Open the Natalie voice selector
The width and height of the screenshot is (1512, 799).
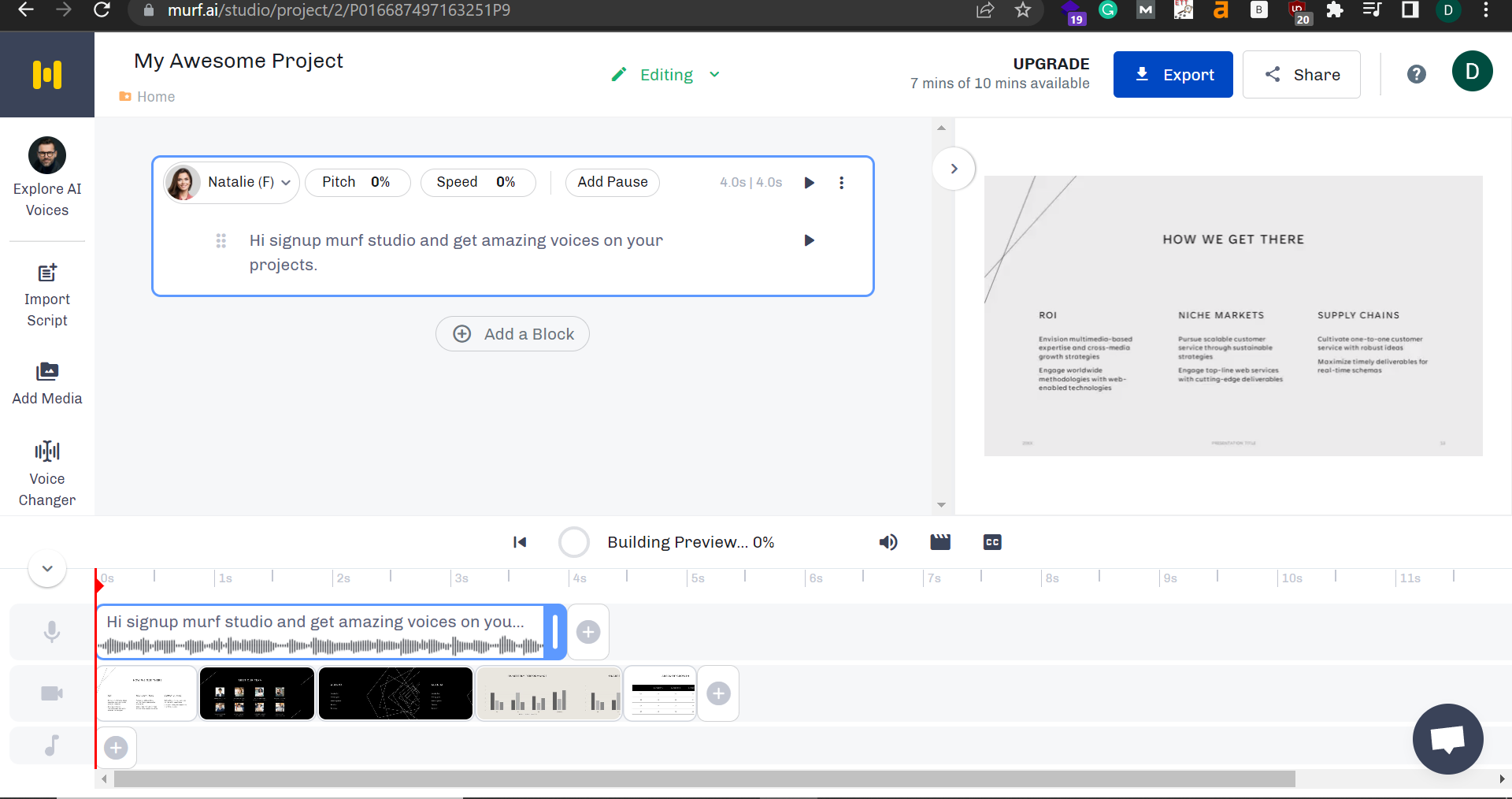click(230, 182)
